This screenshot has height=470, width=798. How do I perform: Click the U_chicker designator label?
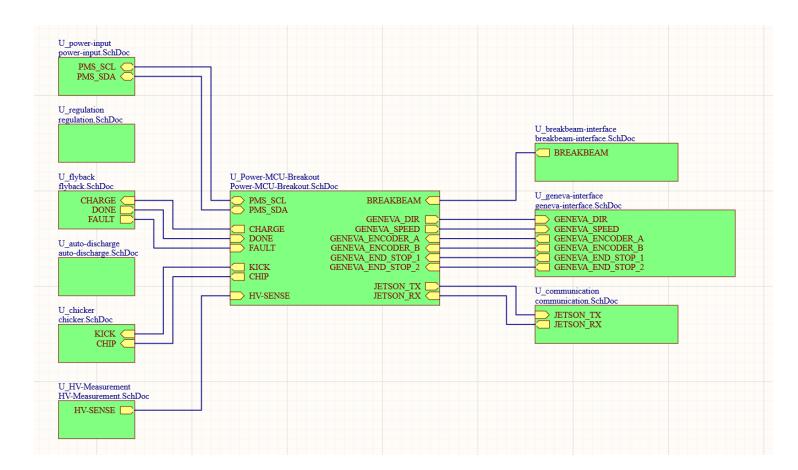pos(76,310)
